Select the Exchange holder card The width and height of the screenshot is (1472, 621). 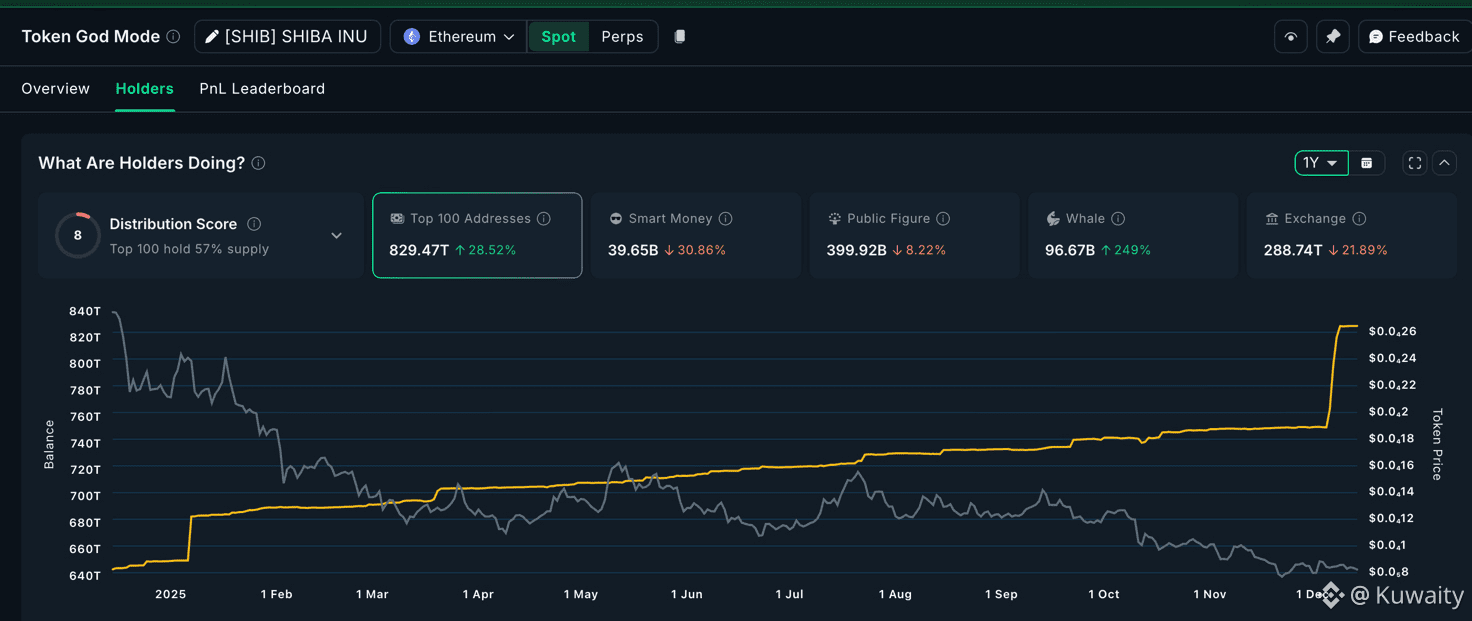pos(1351,235)
